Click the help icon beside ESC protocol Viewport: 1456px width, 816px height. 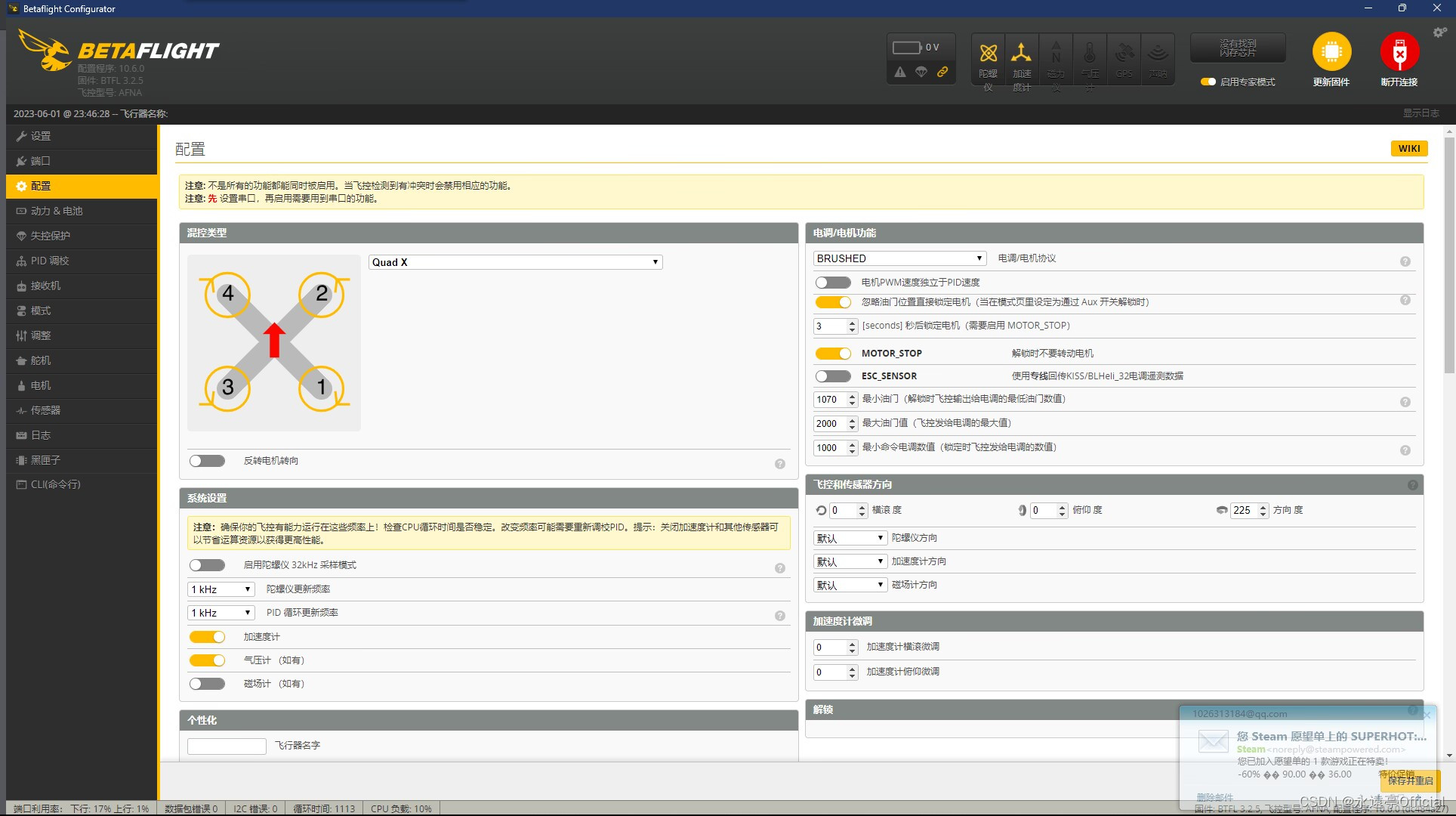(1405, 261)
